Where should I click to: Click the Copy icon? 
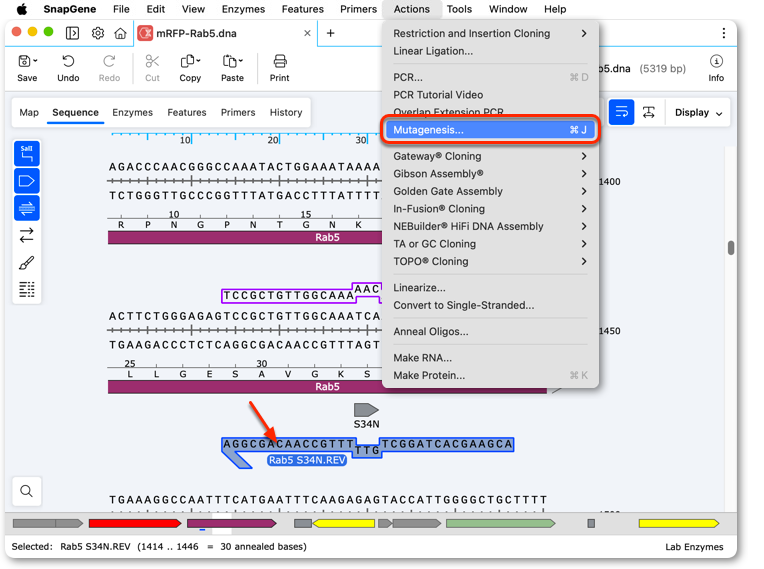(x=187, y=61)
